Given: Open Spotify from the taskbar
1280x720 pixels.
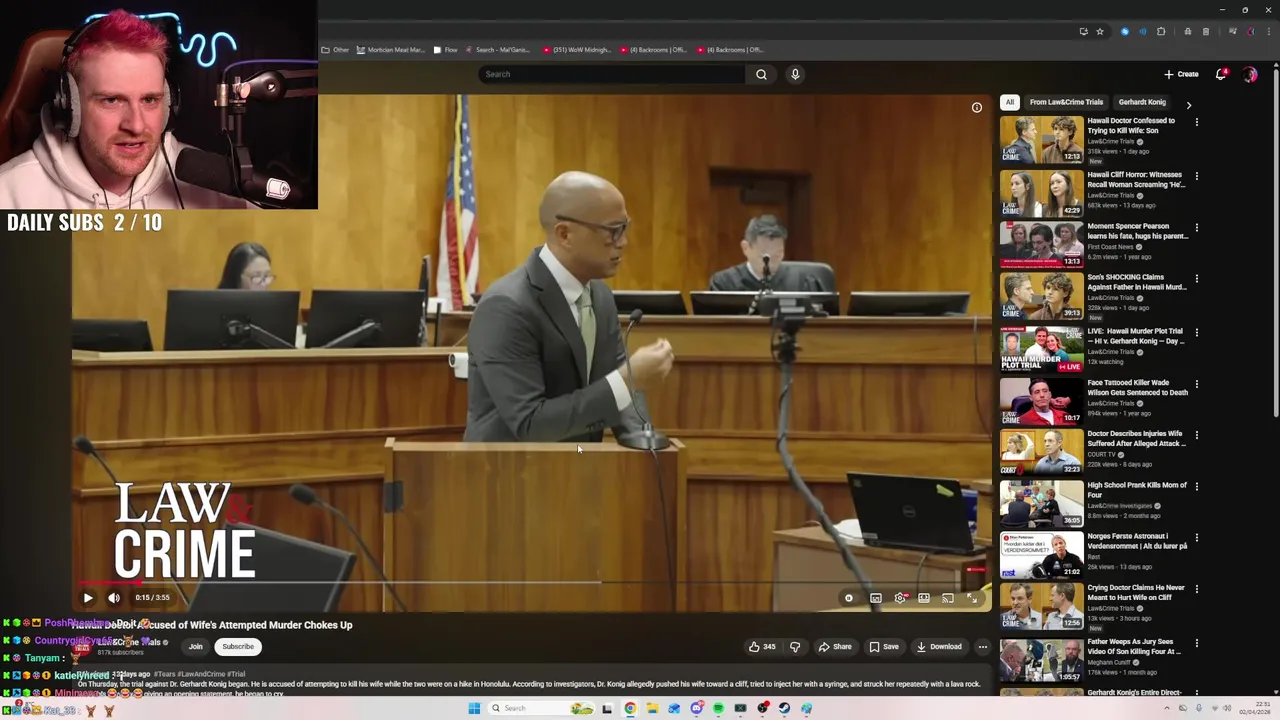Looking at the screenshot, I should point(718,708).
